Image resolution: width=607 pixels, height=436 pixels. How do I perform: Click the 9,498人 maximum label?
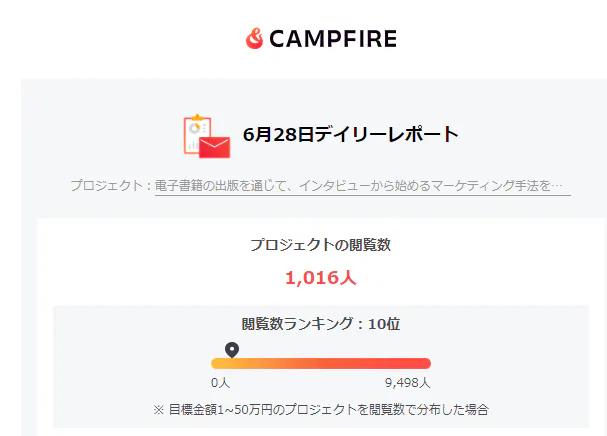click(x=407, y=383)
